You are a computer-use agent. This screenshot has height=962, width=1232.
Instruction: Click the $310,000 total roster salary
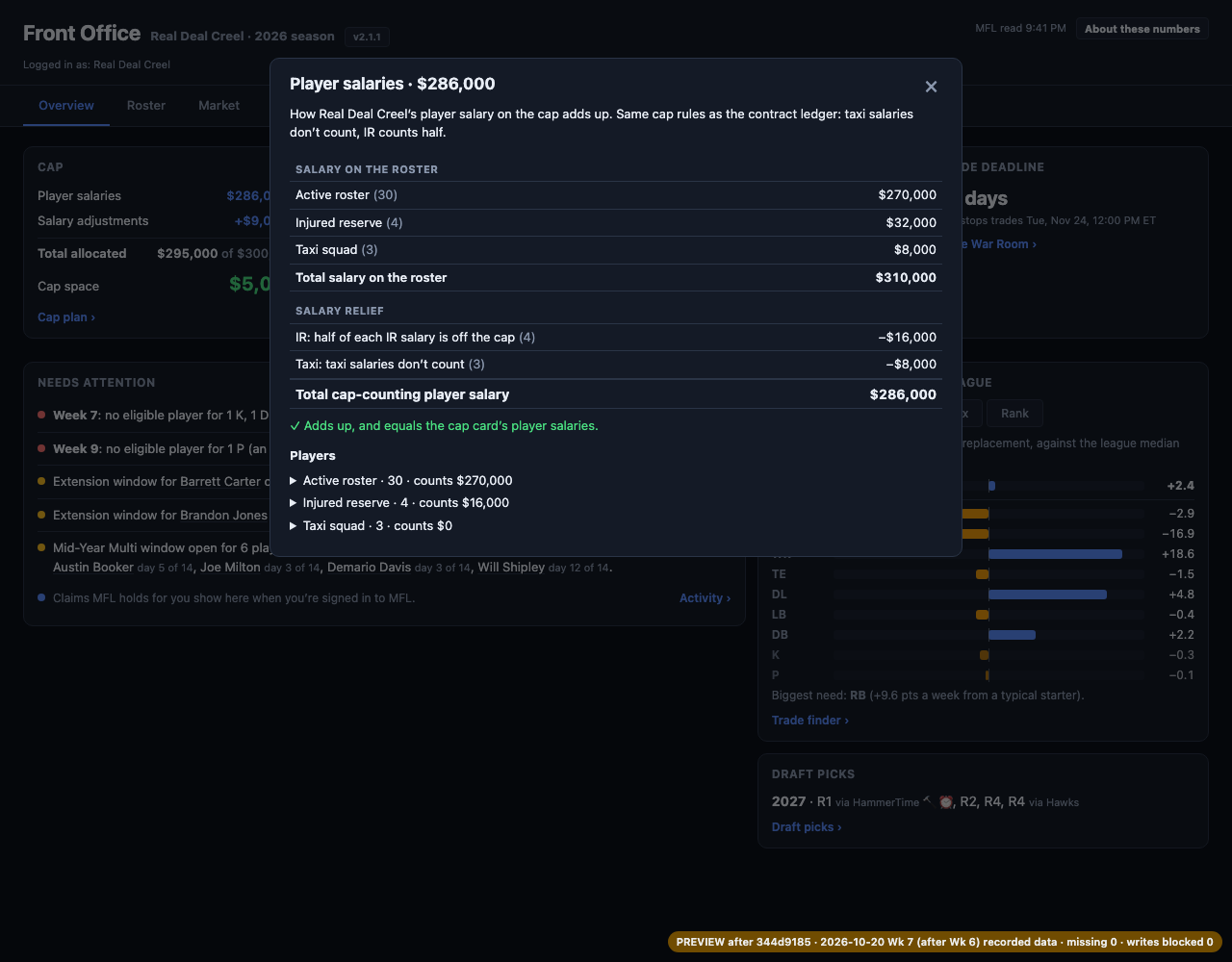point(906,278)
